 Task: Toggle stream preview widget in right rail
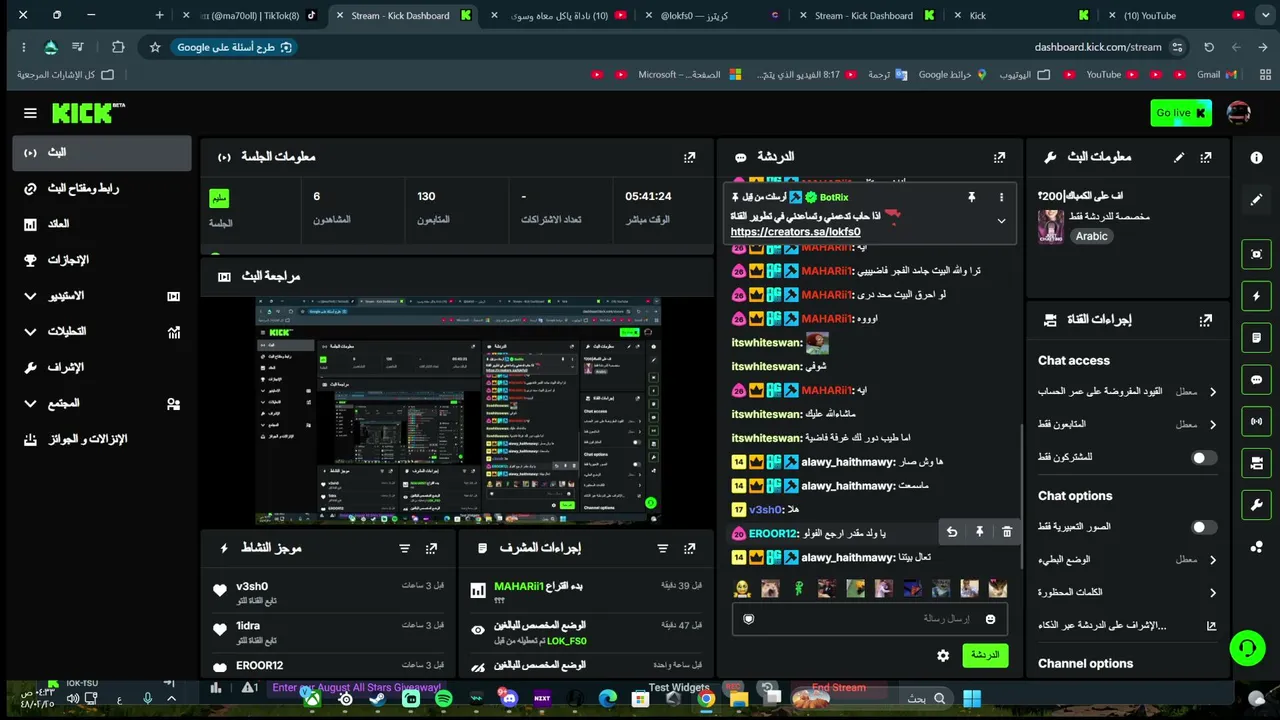coord(1257,254)
